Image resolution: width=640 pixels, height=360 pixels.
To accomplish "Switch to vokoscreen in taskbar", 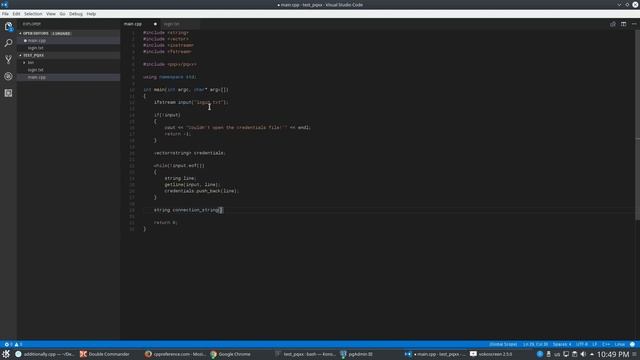I will pyautogui.click(x=491, y=354).
